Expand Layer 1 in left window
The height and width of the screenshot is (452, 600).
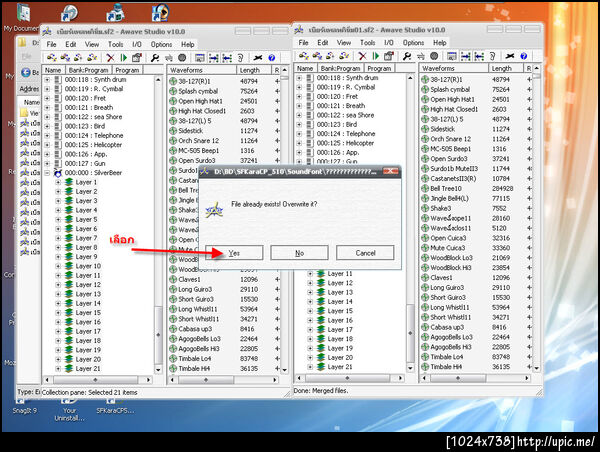point(58,182)
